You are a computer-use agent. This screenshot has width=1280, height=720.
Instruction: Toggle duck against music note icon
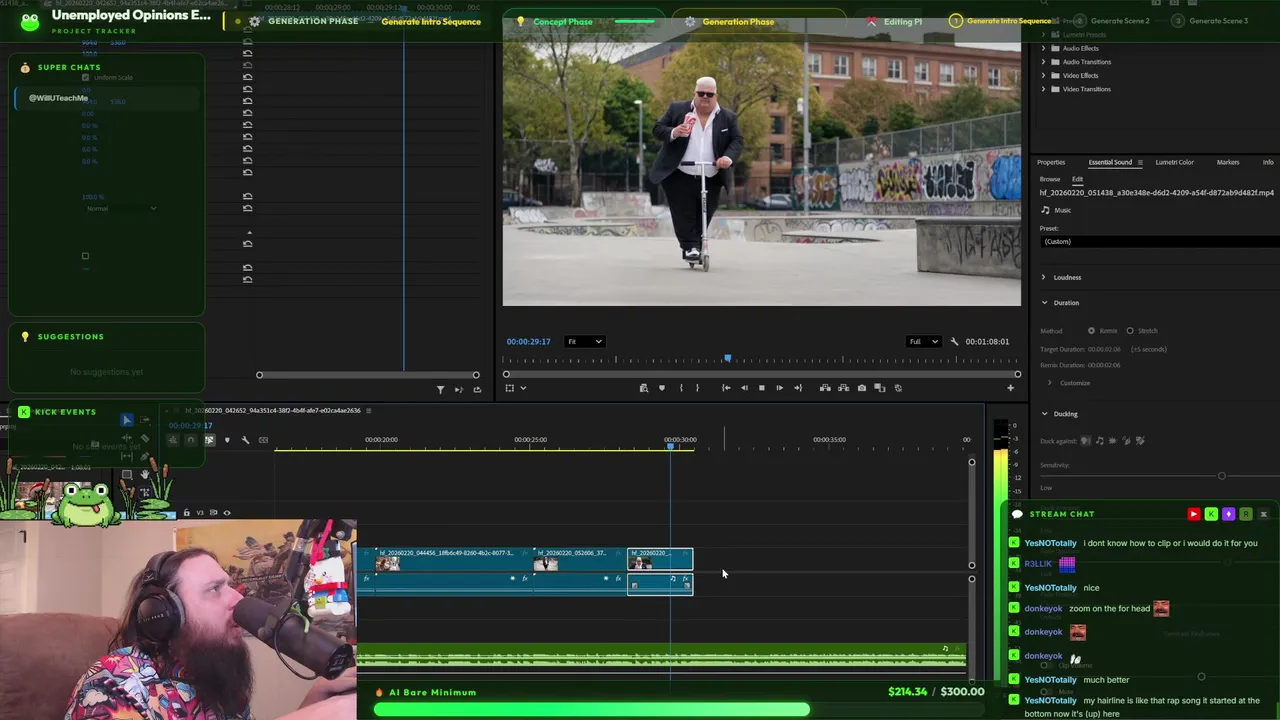1099,440
